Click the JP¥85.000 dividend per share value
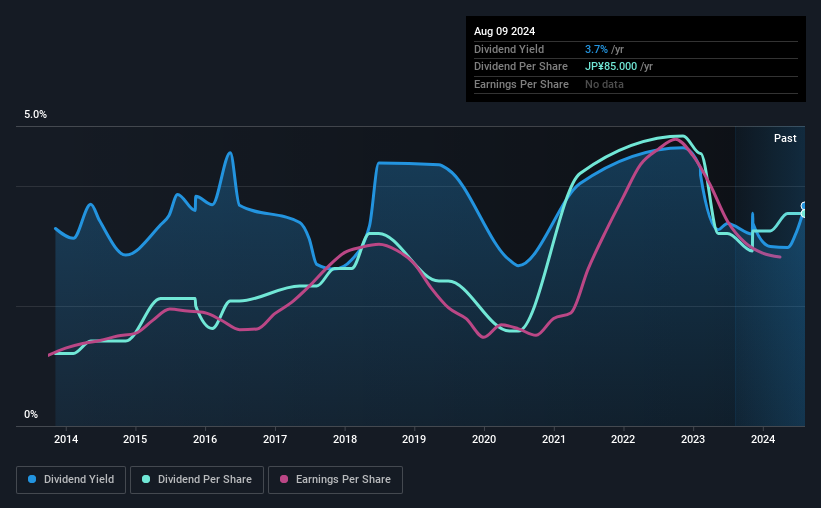Screen dimensions: 821x508 coord(611,67)
